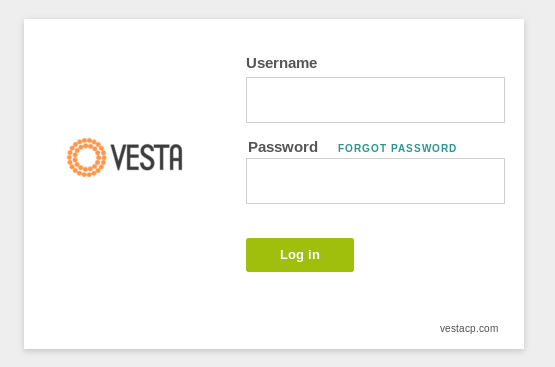Focus the Password input field
Viewport: 555px width, 367px height.
pyautogui.click(x=375, y=181)
